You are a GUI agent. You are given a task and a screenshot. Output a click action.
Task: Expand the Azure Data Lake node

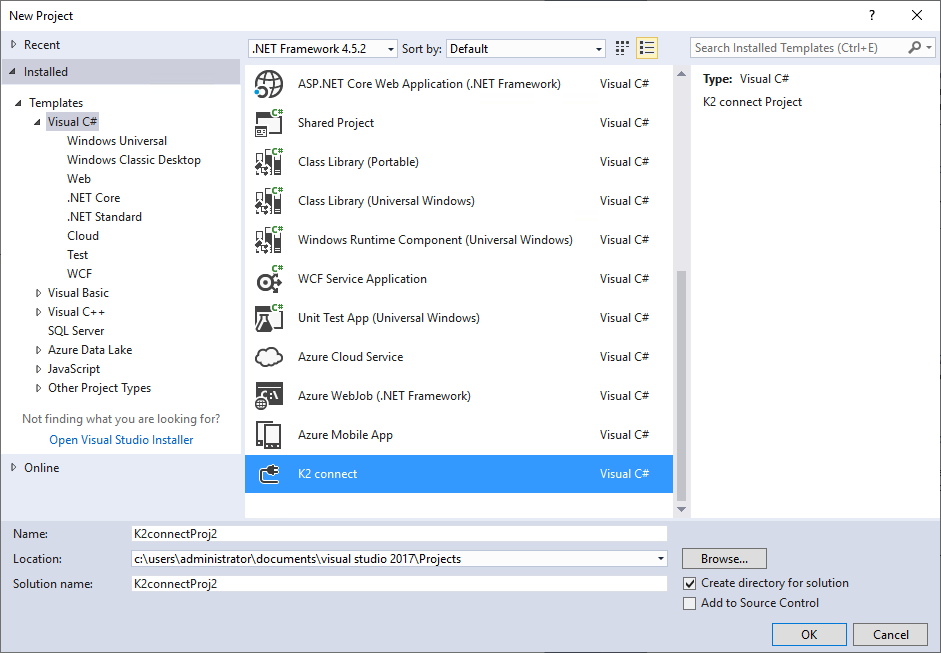pos(38,350)
